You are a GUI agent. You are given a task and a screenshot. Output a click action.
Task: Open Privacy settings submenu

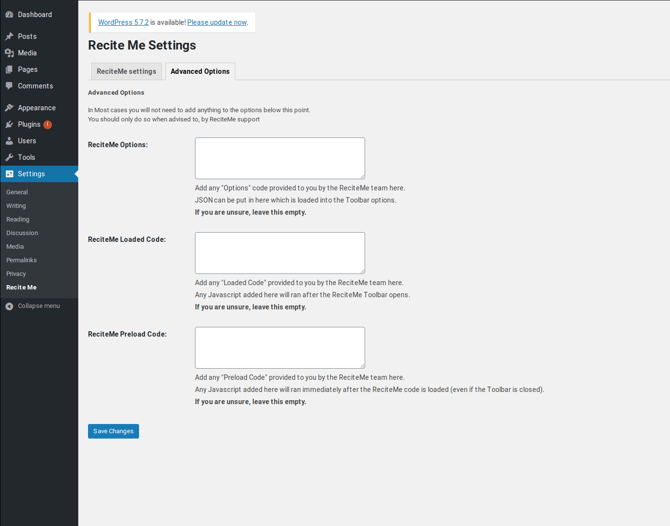tap(16, 274)
